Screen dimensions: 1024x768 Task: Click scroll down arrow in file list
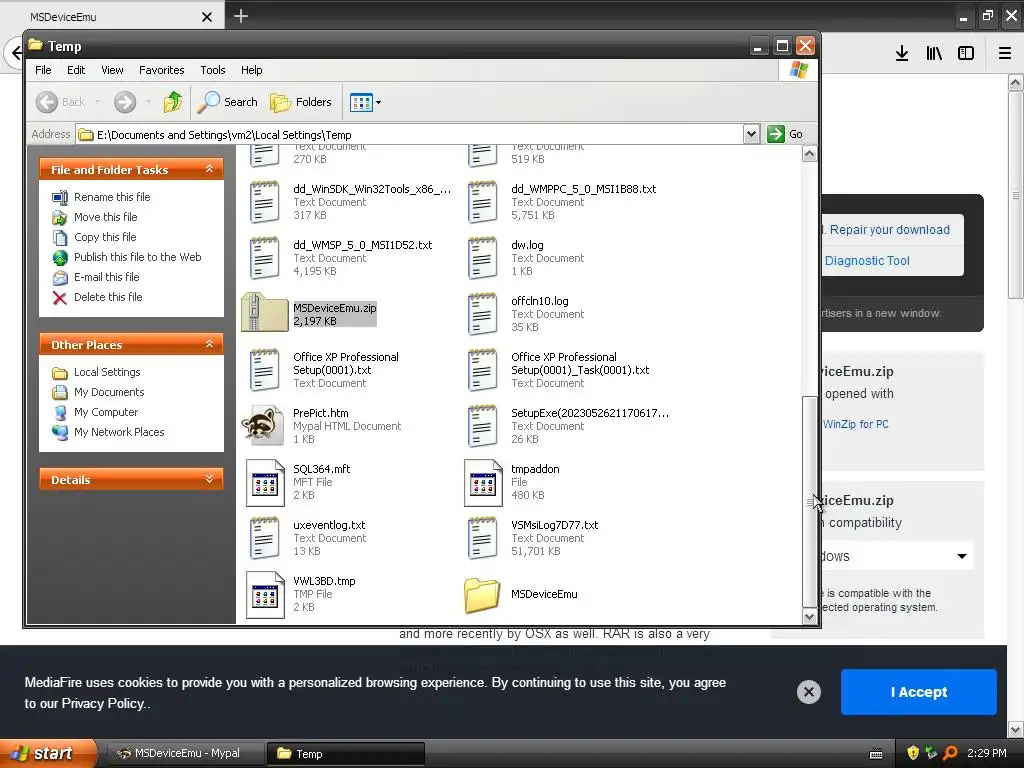pos(809,616)
